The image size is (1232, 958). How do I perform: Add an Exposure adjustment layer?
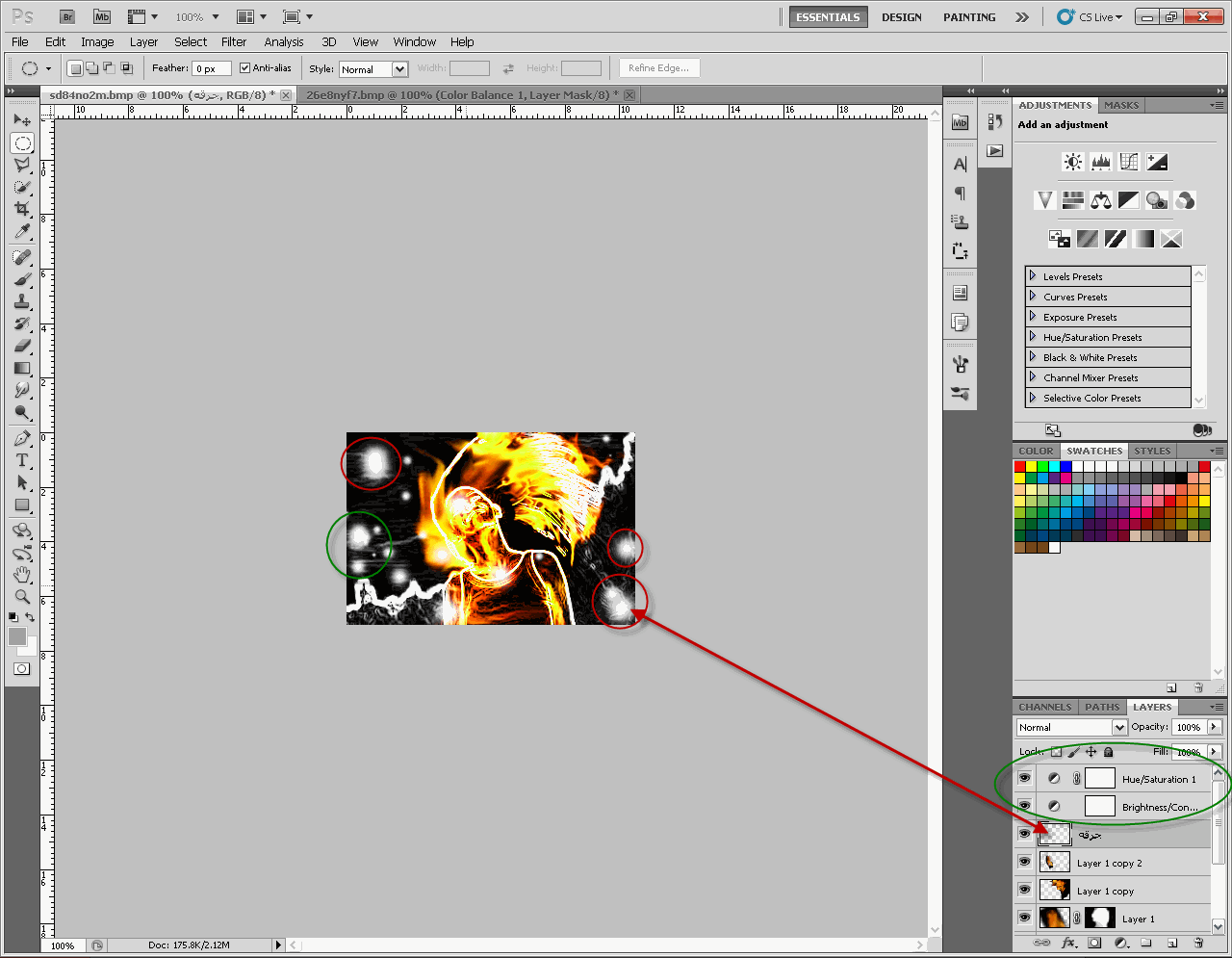[1157, 162]
